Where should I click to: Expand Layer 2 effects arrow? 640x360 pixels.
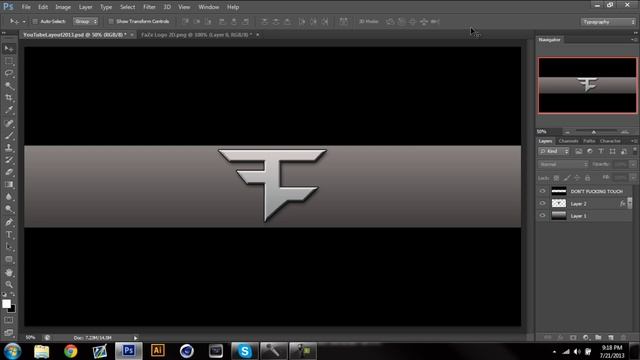click(630, 203)
